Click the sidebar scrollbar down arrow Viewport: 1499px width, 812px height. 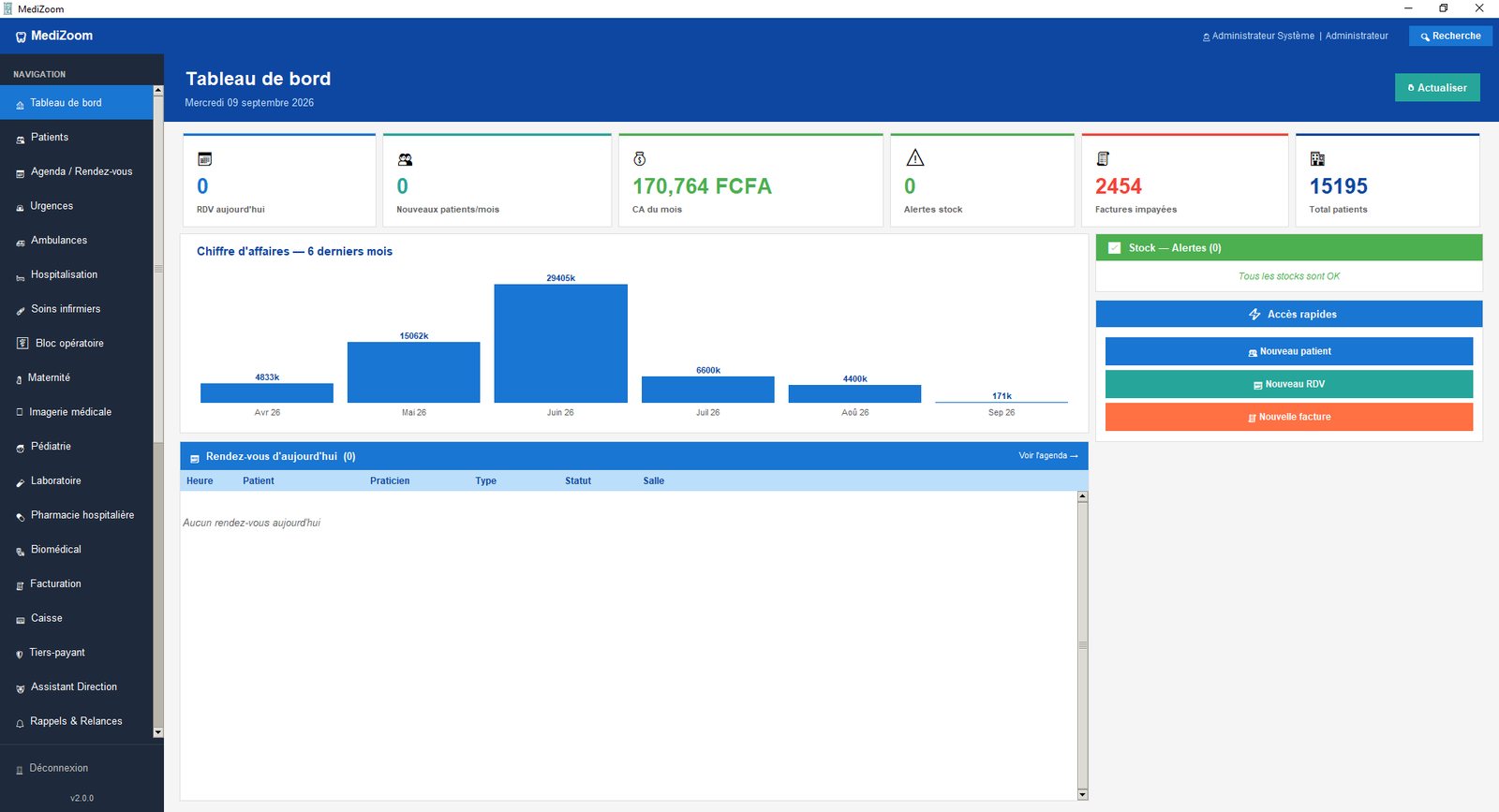[x=158, y=732]
